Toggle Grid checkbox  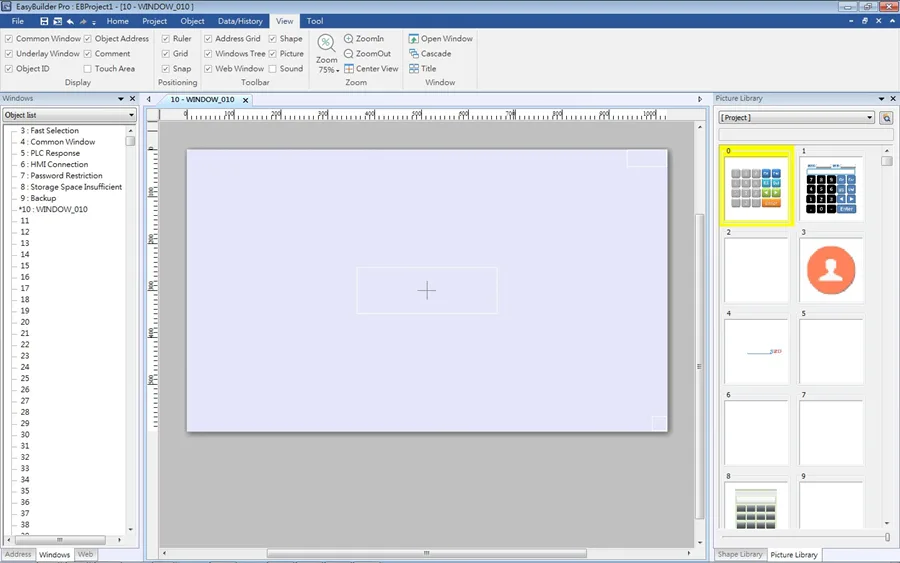[x=165, y=53]
